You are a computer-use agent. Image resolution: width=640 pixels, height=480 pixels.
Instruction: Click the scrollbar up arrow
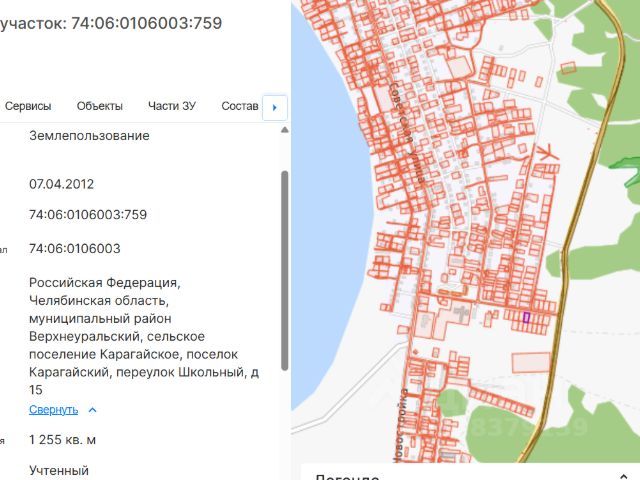pyautogui.click(x=285, y=130)
